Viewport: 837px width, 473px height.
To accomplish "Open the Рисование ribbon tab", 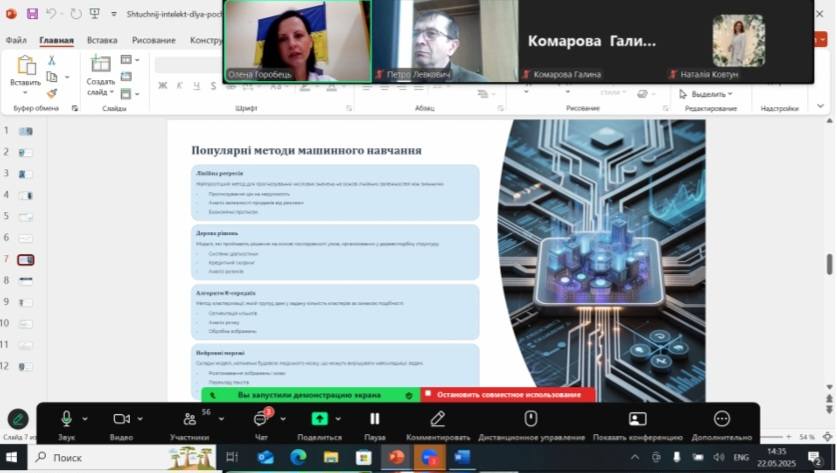I will [153, 41].
